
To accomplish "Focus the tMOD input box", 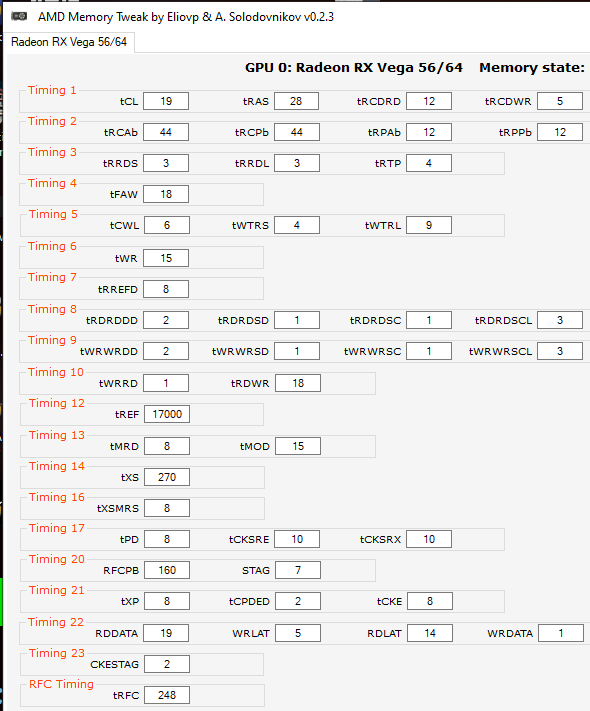I will pyautogui.click(x=298, y=446).
